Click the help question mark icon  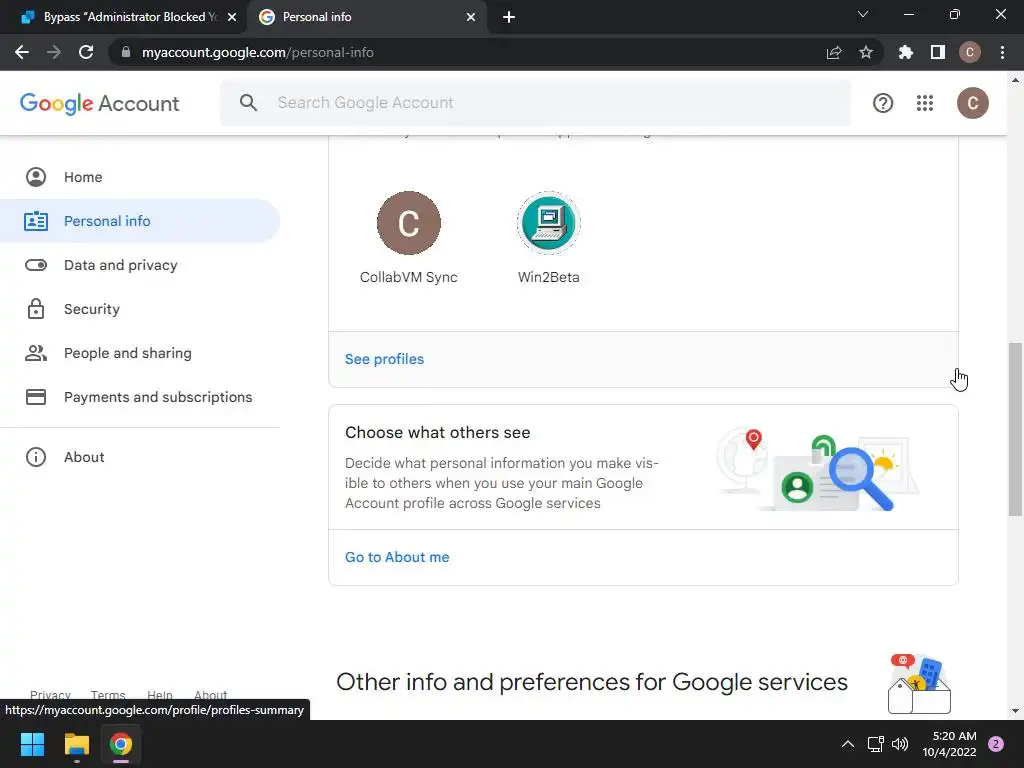click(883, 103)
